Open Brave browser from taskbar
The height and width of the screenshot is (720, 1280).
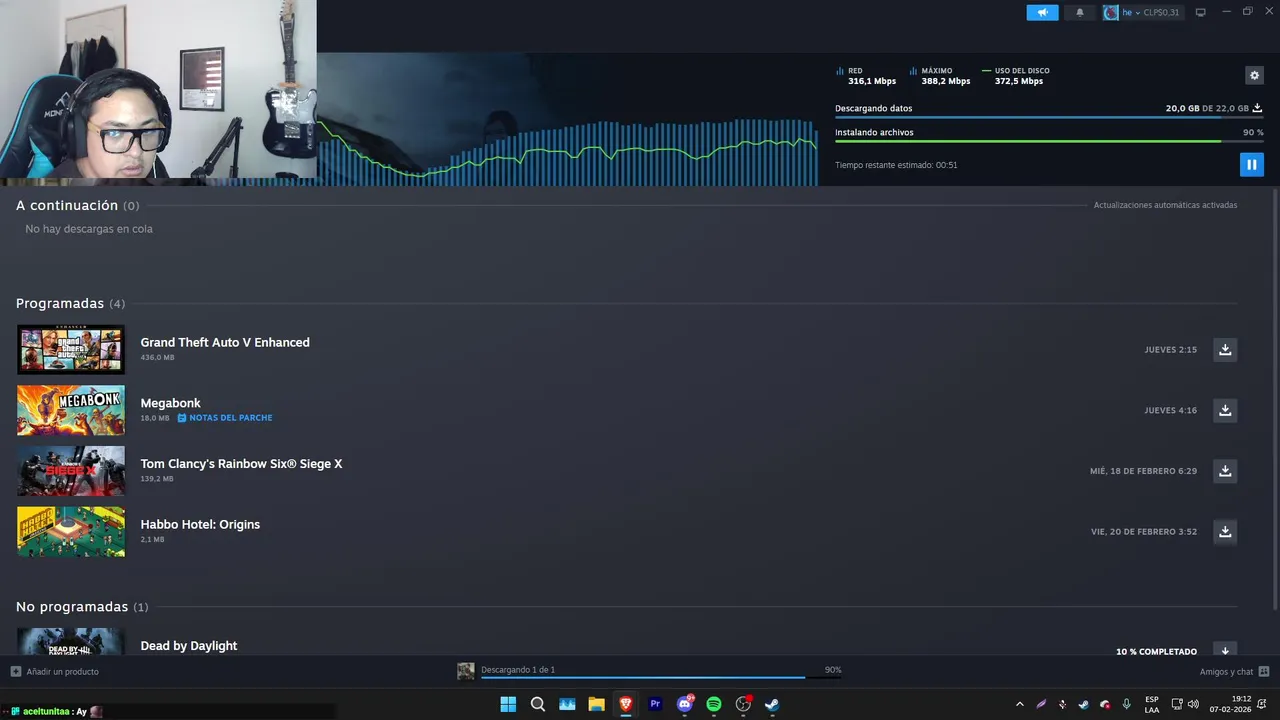pyautogui.click(x=626, y=704)
